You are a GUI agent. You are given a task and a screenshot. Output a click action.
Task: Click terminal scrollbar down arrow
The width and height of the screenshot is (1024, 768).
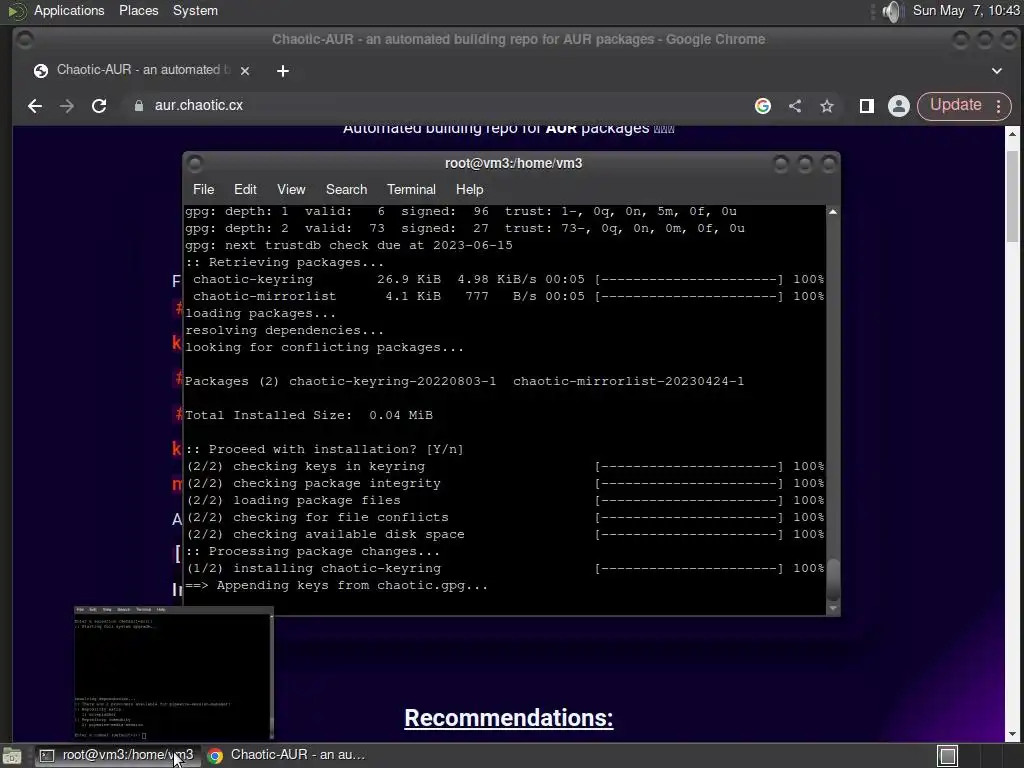click(x=833, y=608)
